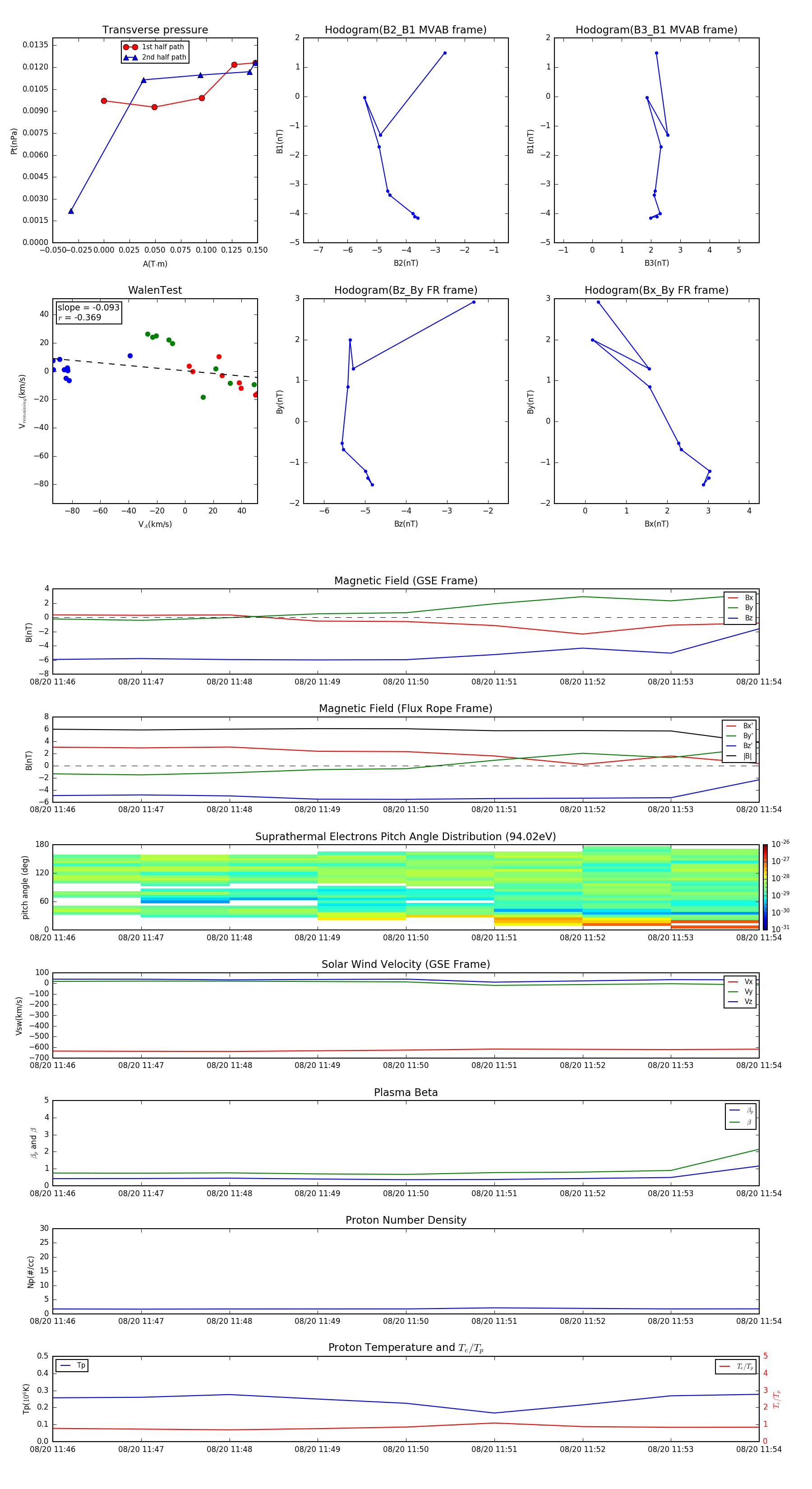Screen dimensions: 812x1489
Task: Select the By legend entry in GSE field plot
Action: tap(740, 607)
